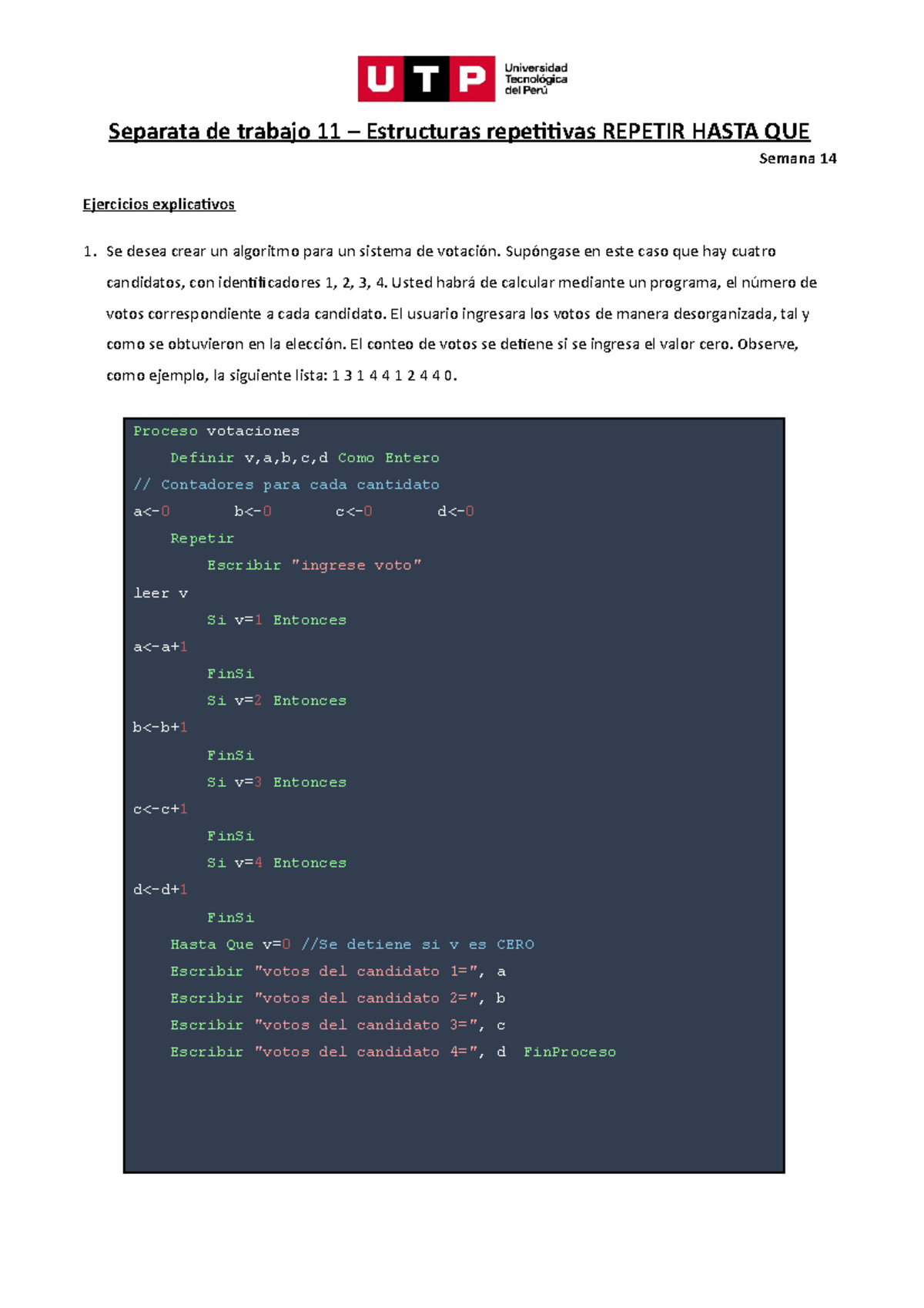Screen dimensions: 924x1308
Task: Click the Semana 14 label
Action: [797, 159]
